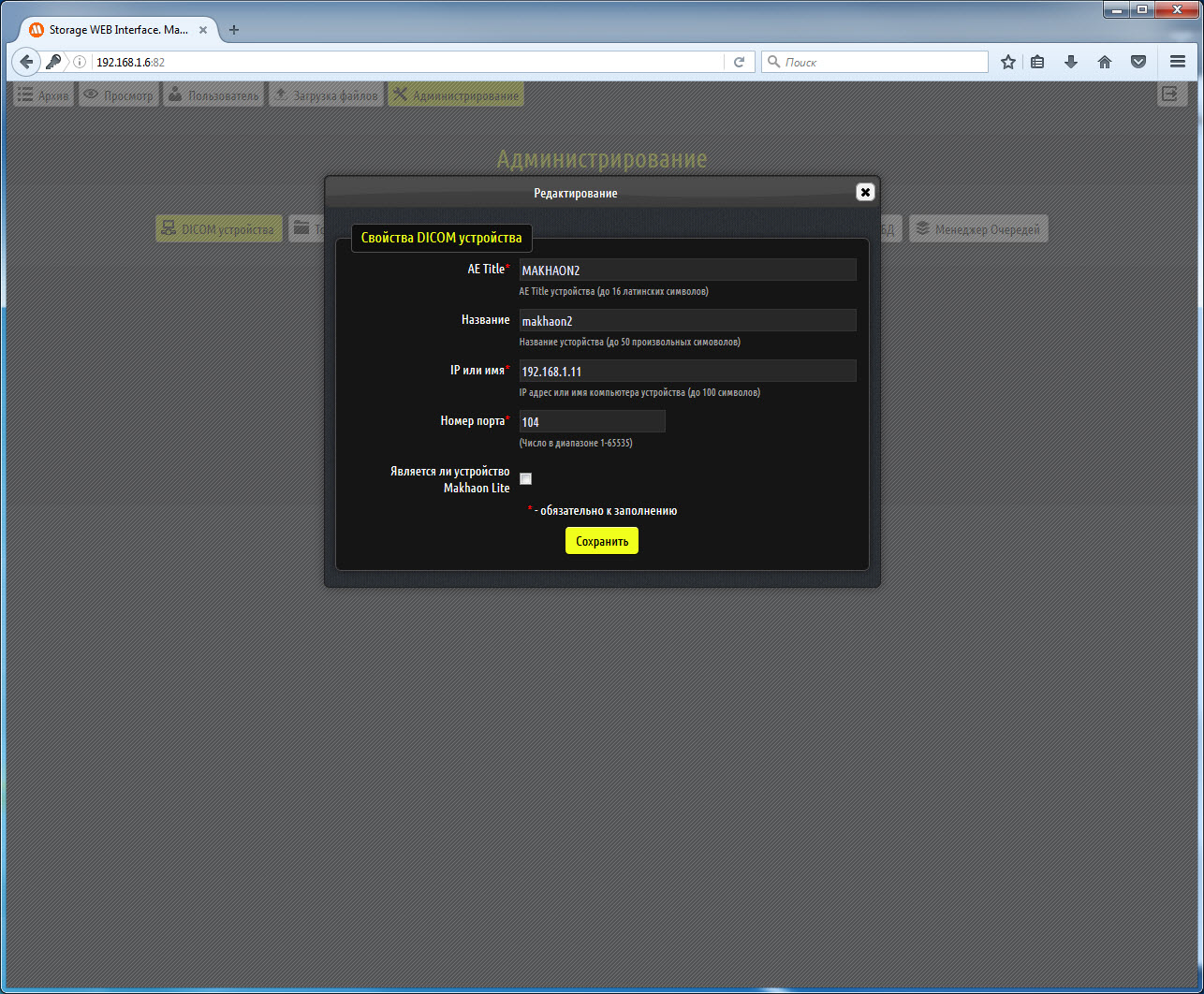The height and width of the screenshot is (994, 1204).
Task: Open the Просмотр tab
Action: (118, 95)
